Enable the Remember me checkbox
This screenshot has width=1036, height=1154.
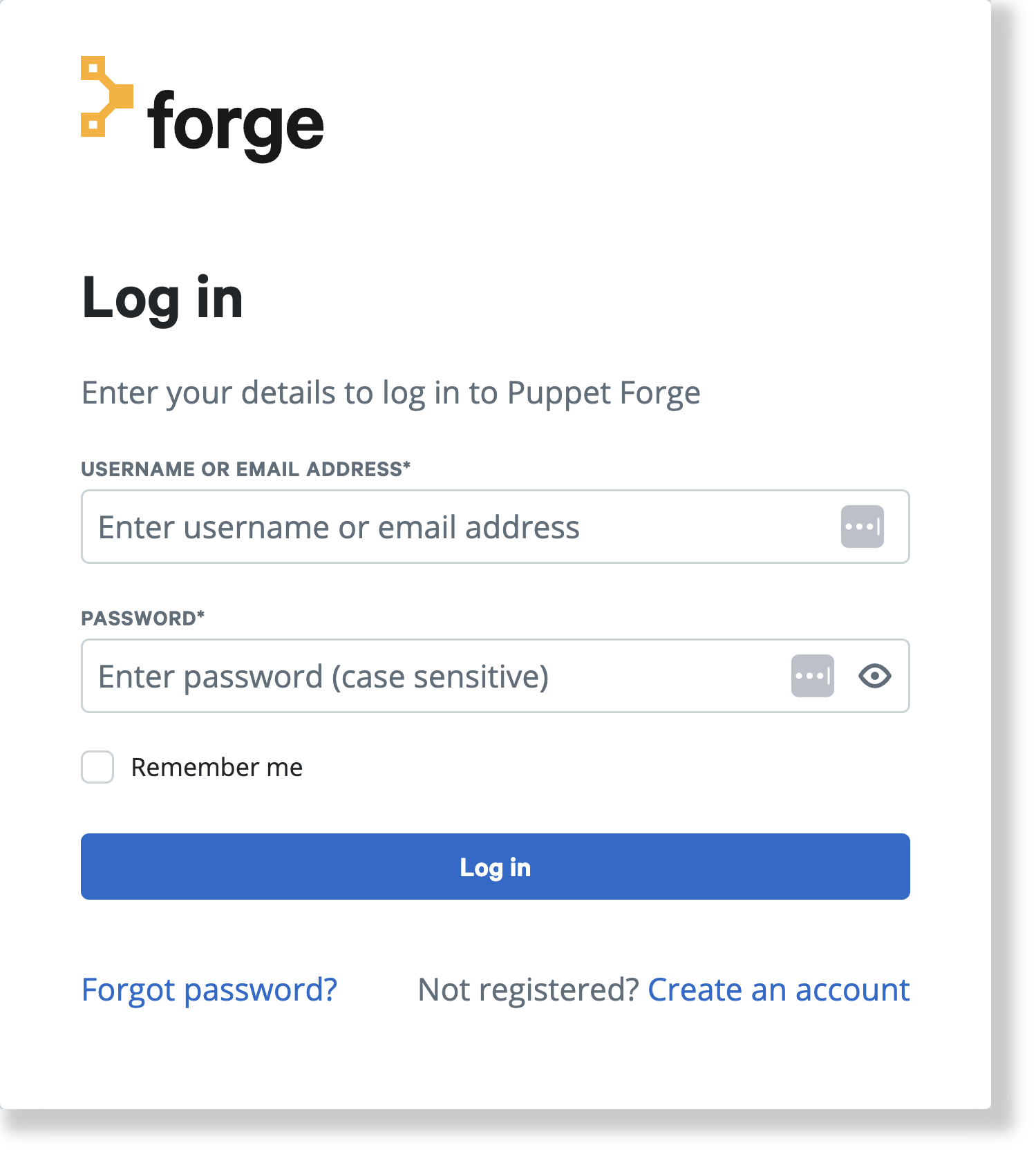(x=97, y=767)
